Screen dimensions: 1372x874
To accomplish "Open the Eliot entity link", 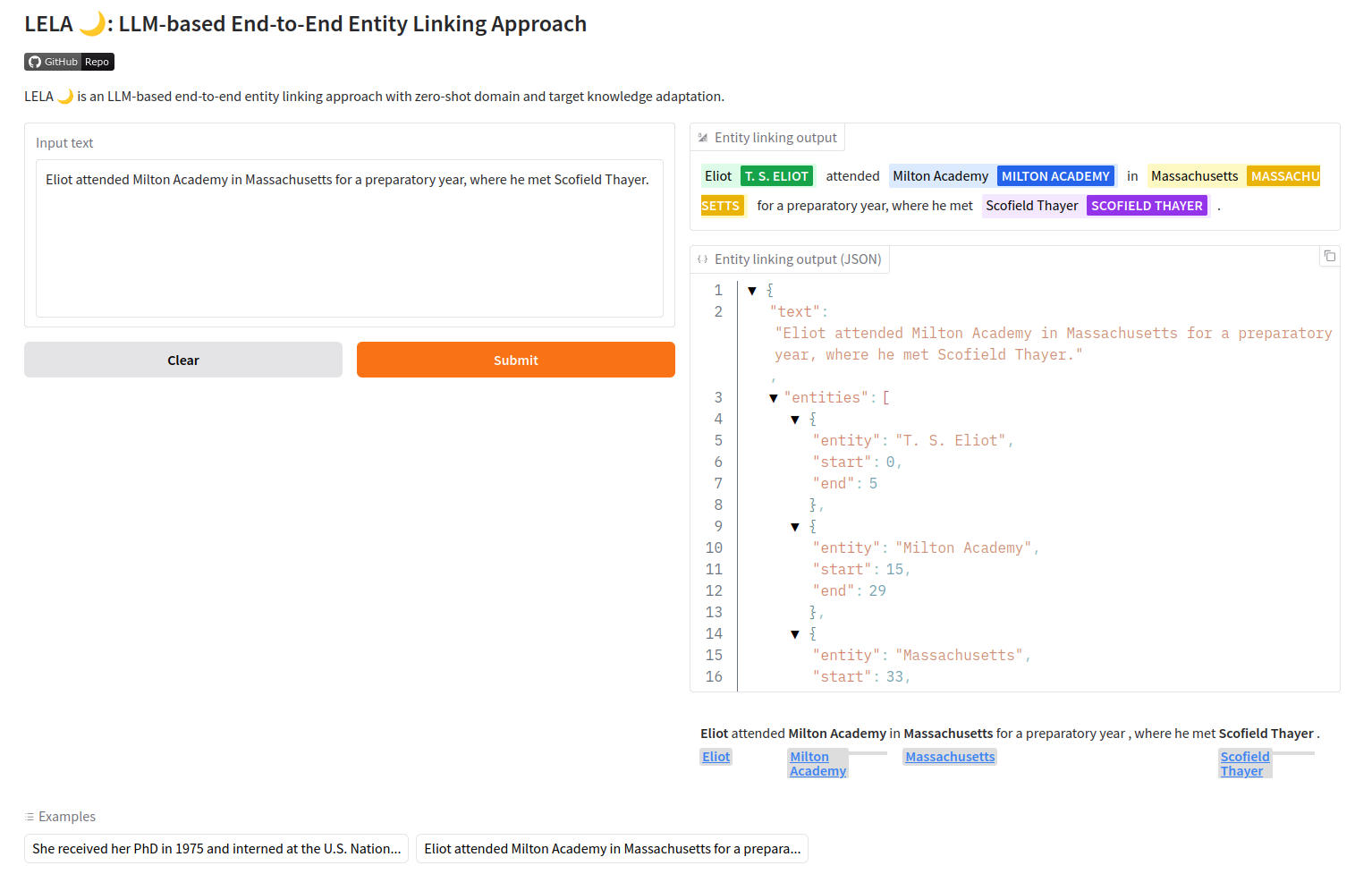I will pos(716,756).
